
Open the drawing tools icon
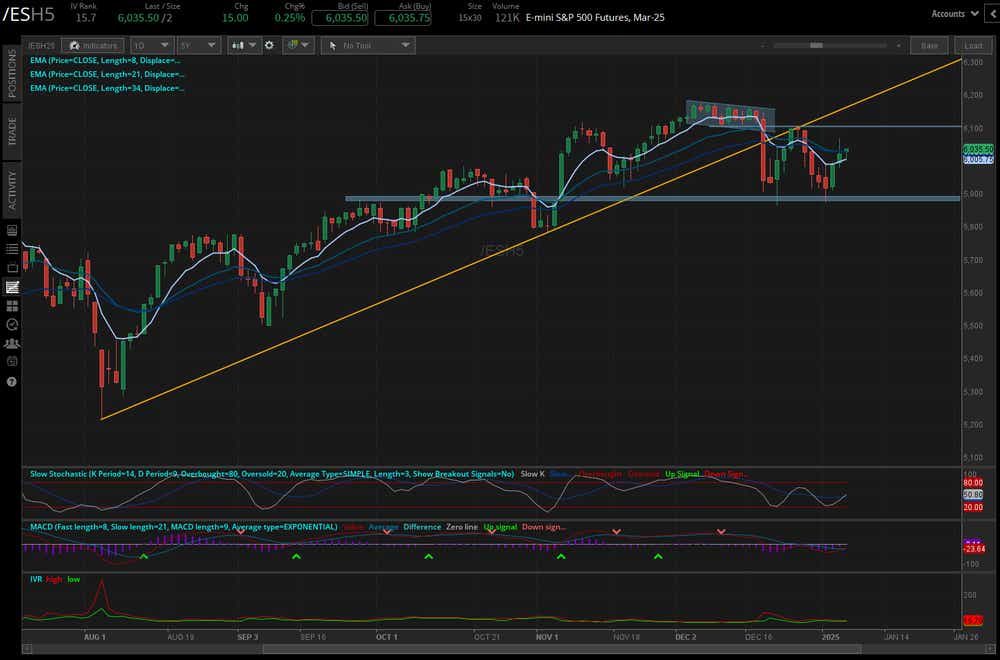(x=293, y=44)
